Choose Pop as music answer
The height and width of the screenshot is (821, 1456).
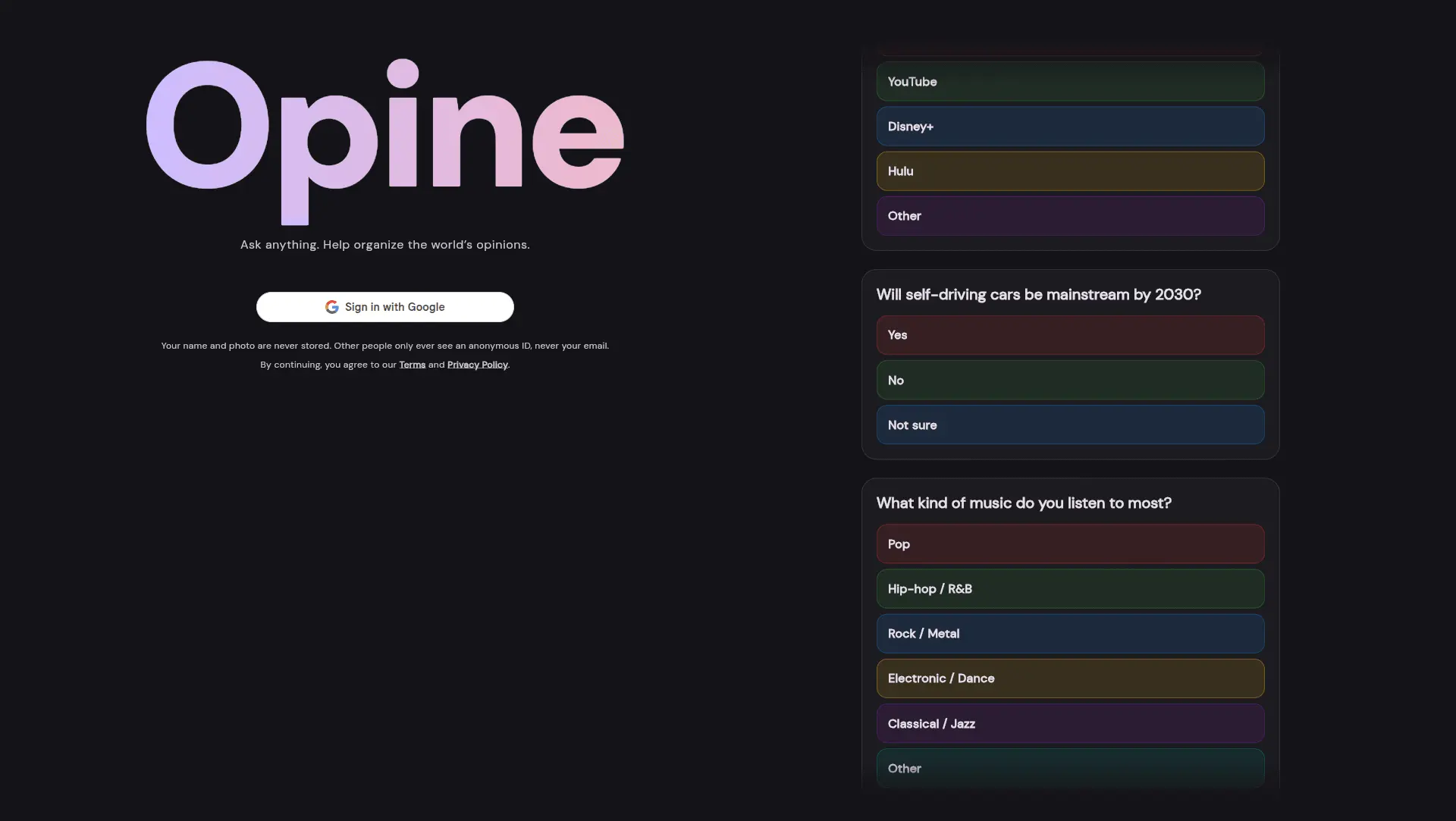(x=1070, y=544)
